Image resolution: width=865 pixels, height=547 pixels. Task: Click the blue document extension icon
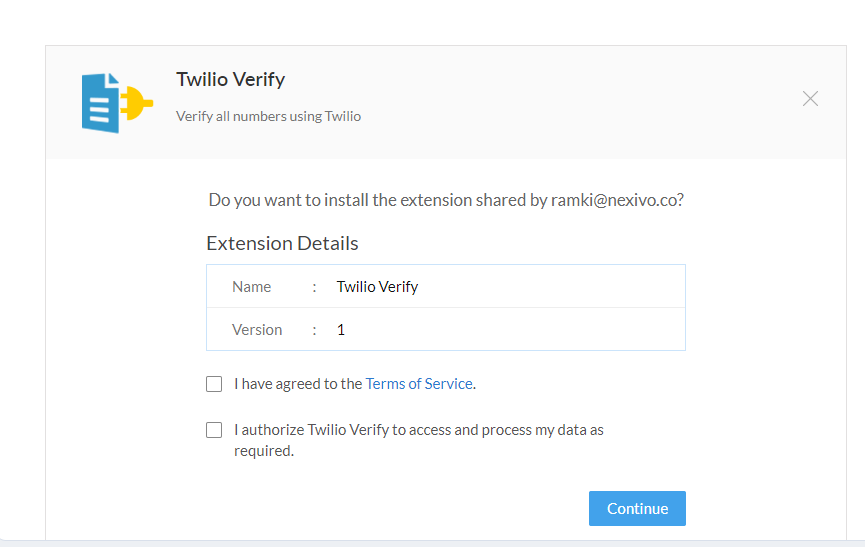100,103
